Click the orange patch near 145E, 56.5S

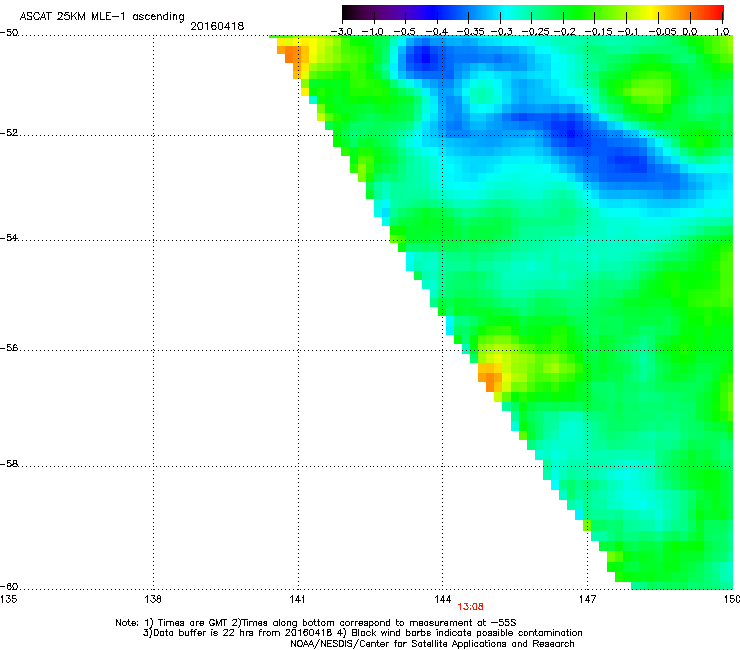(490, 378)
